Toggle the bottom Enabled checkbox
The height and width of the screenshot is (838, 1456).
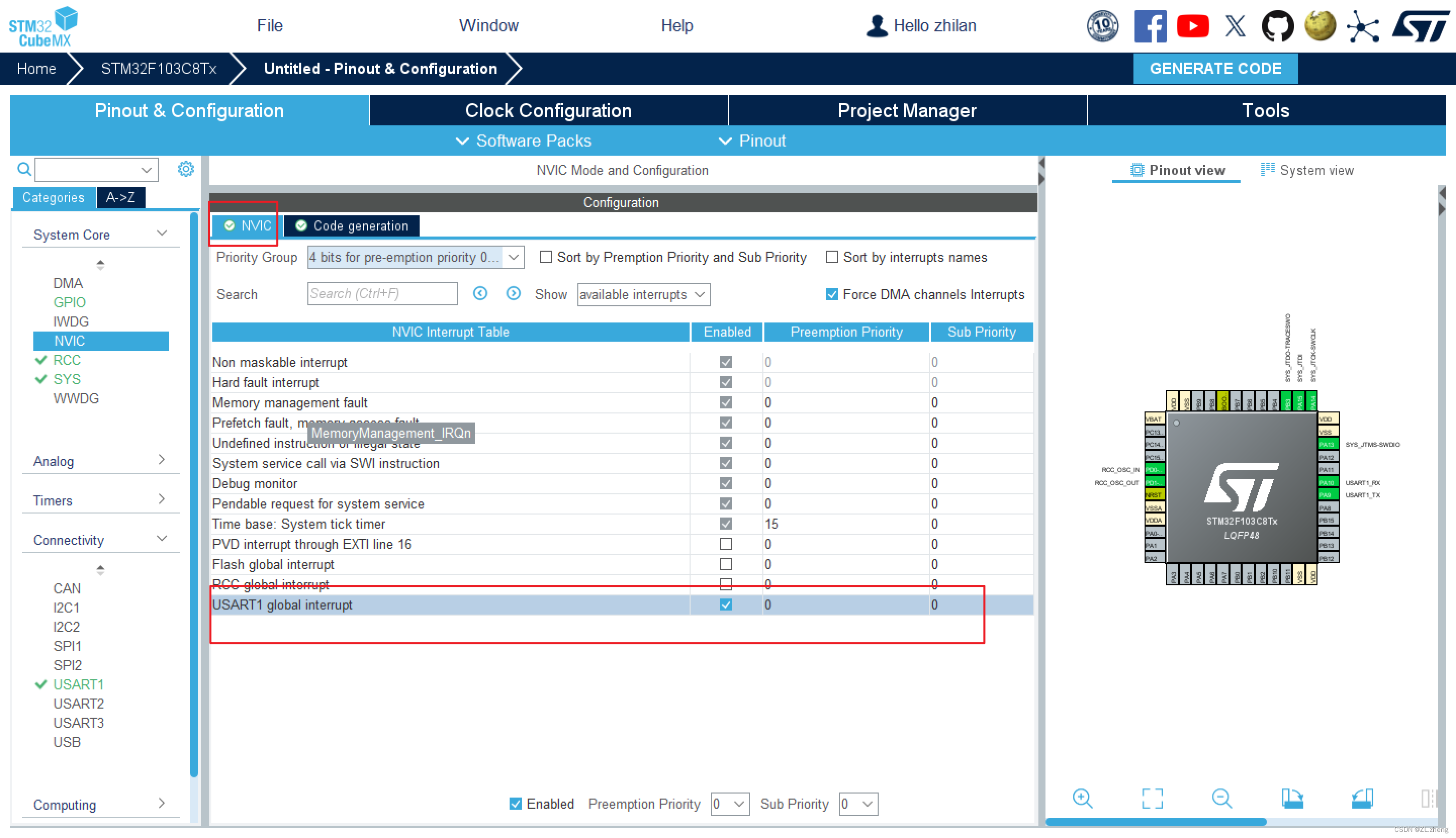pyautogui.click(x=515, y=804)
